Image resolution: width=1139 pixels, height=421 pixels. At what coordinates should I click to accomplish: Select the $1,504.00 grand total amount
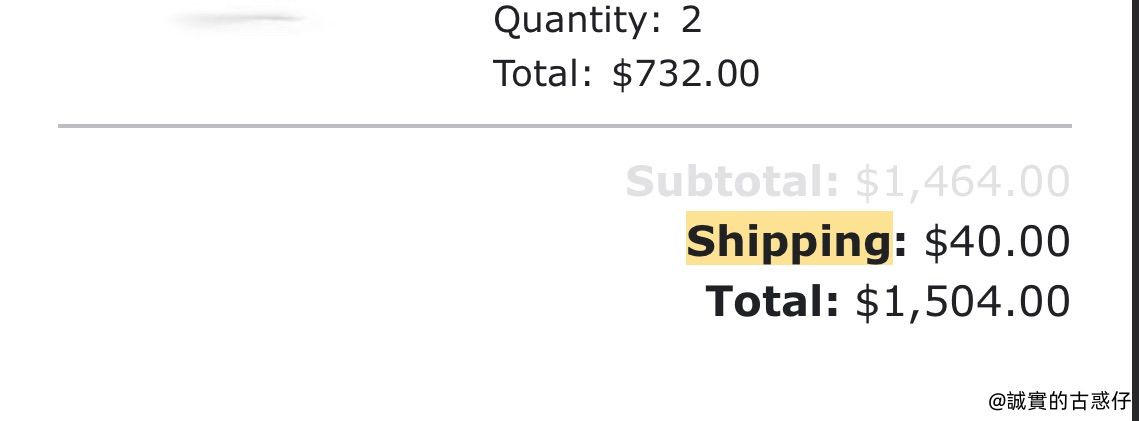pos(962,302)
